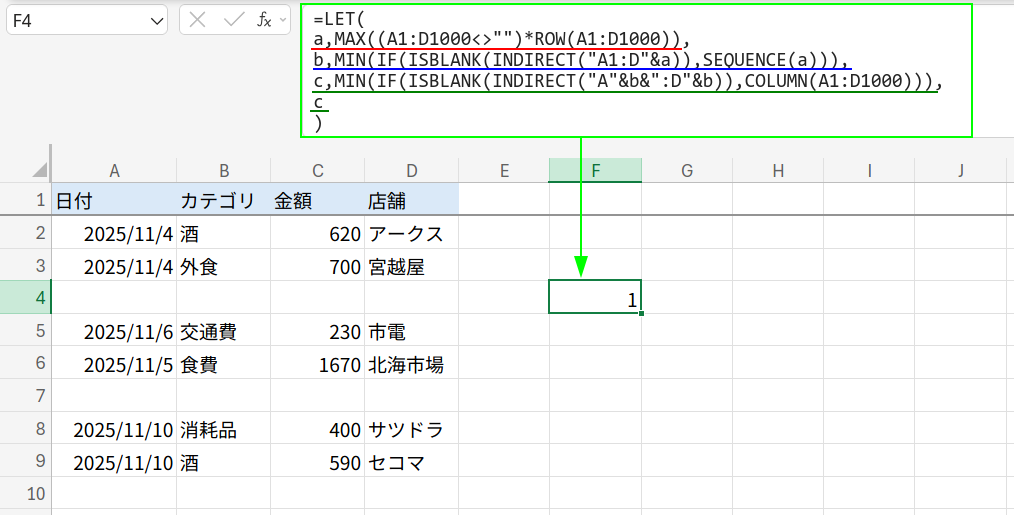Select cell F4 showing result 1
The width and height of the screenshot is (1014, 515).
click(595, 298)
